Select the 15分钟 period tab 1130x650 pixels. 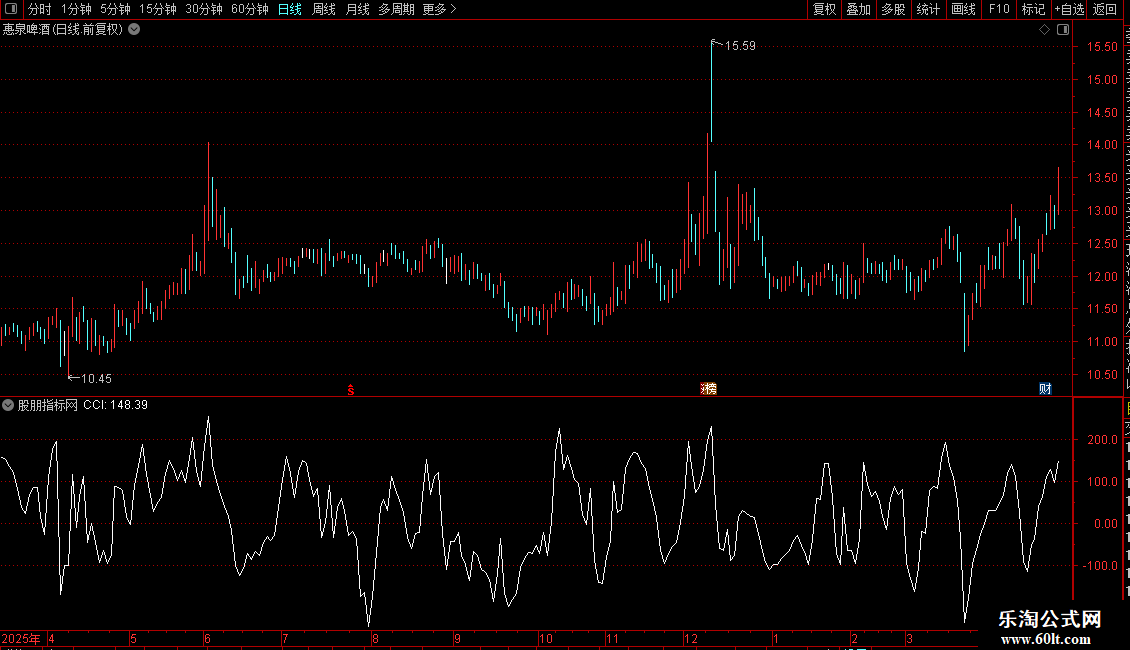pos(158,9)
